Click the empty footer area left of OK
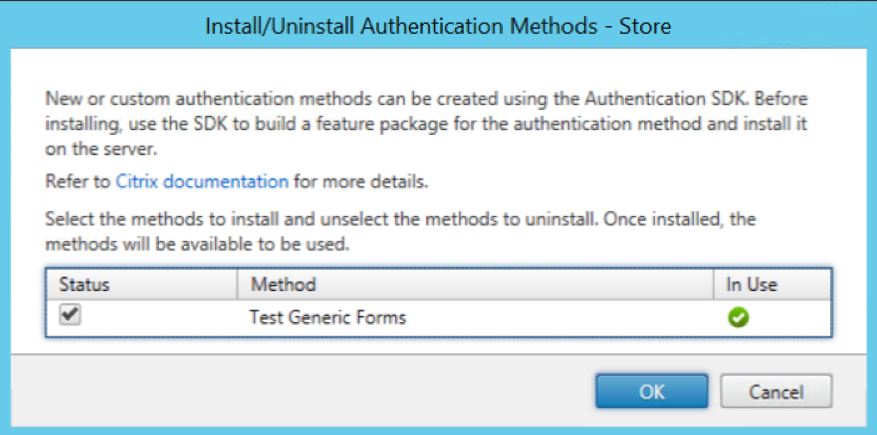Image resolution: width=877 pixels, height=435 pixels. [300, 390]
